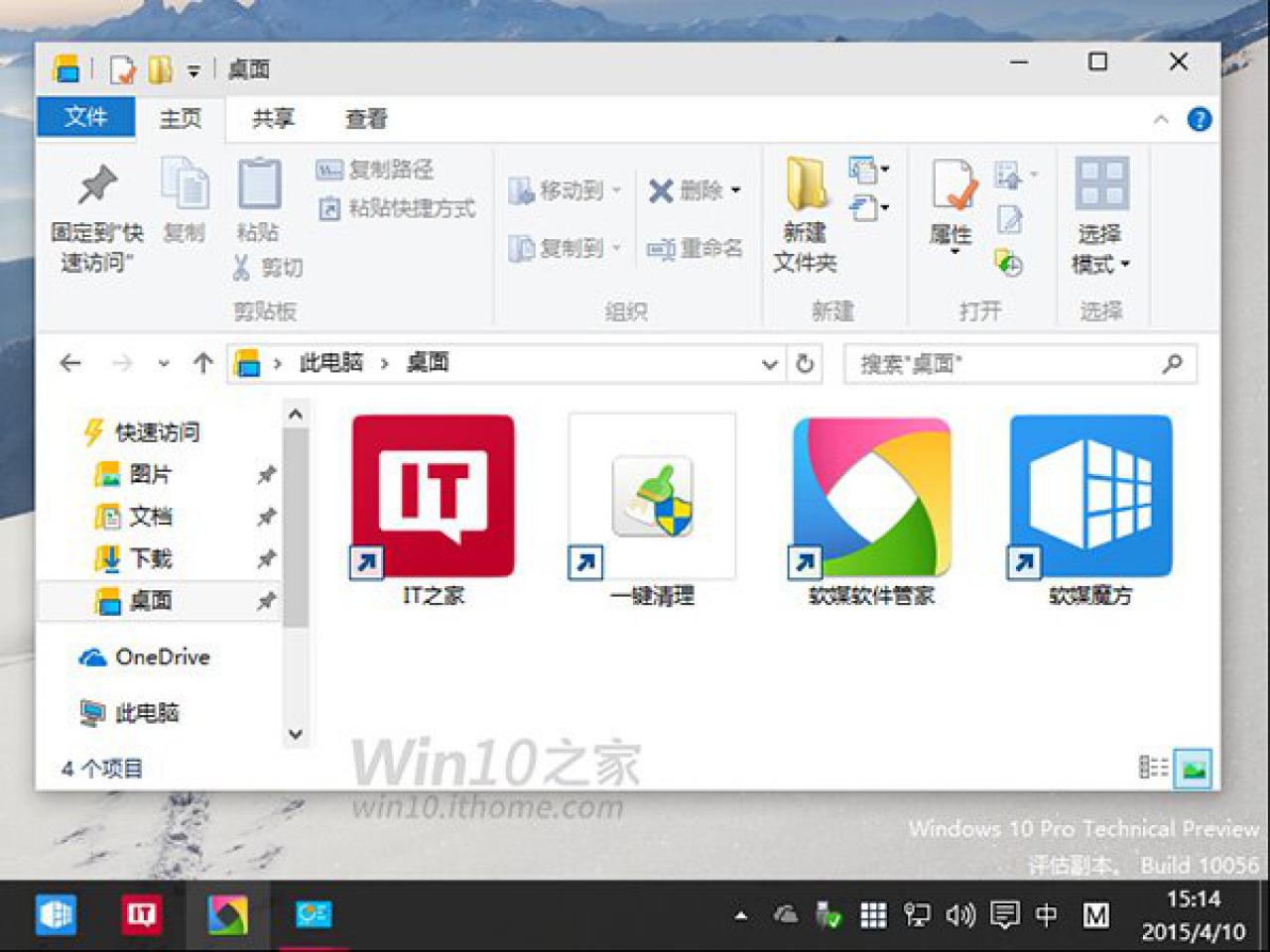1270x952 pixels.
Task: Switch to the Large icons view
Action: coord(1194,769)
